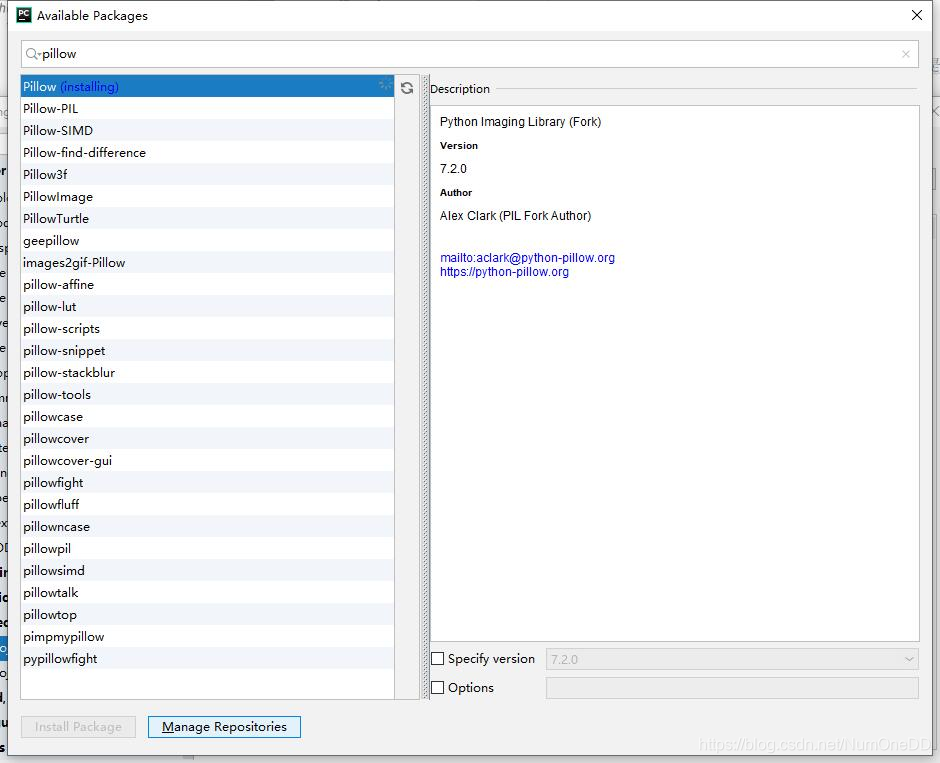Open the mailto aclark email link

(x=528, y=258)
